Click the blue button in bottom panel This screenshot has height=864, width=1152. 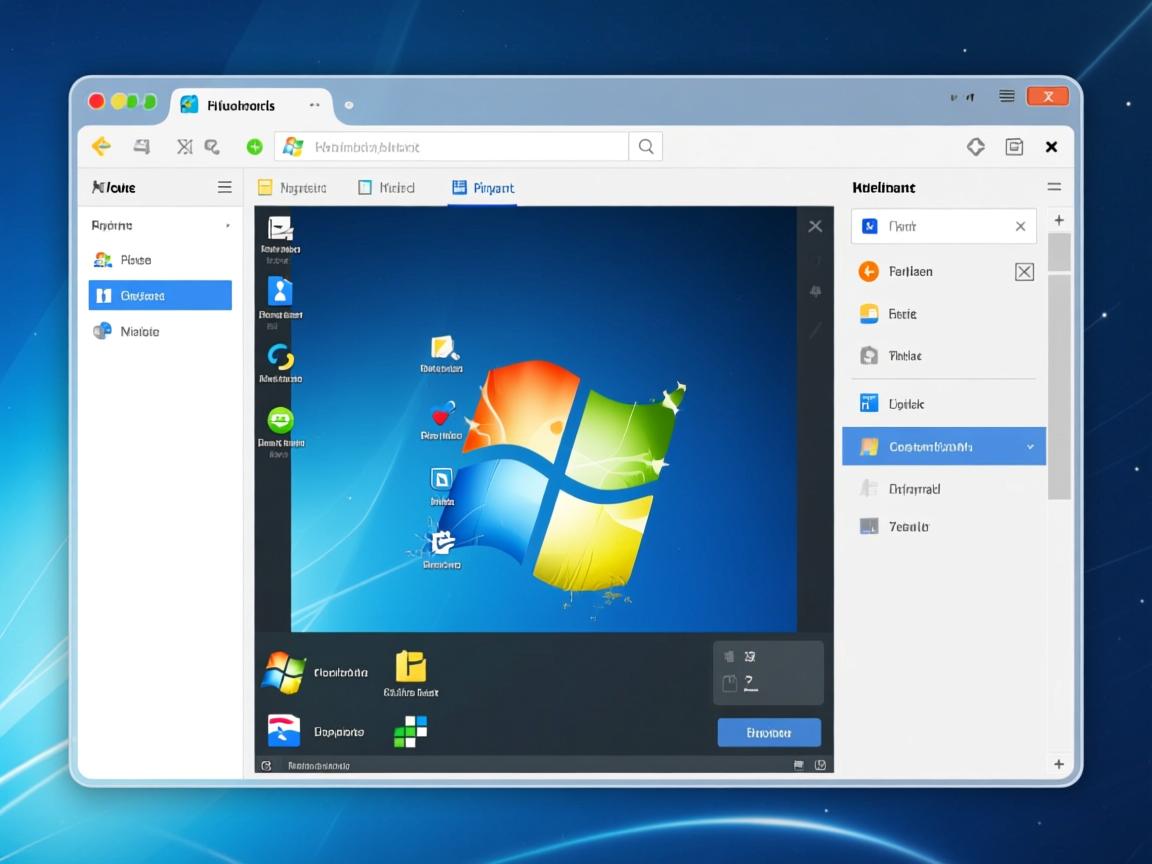[769, 733]
